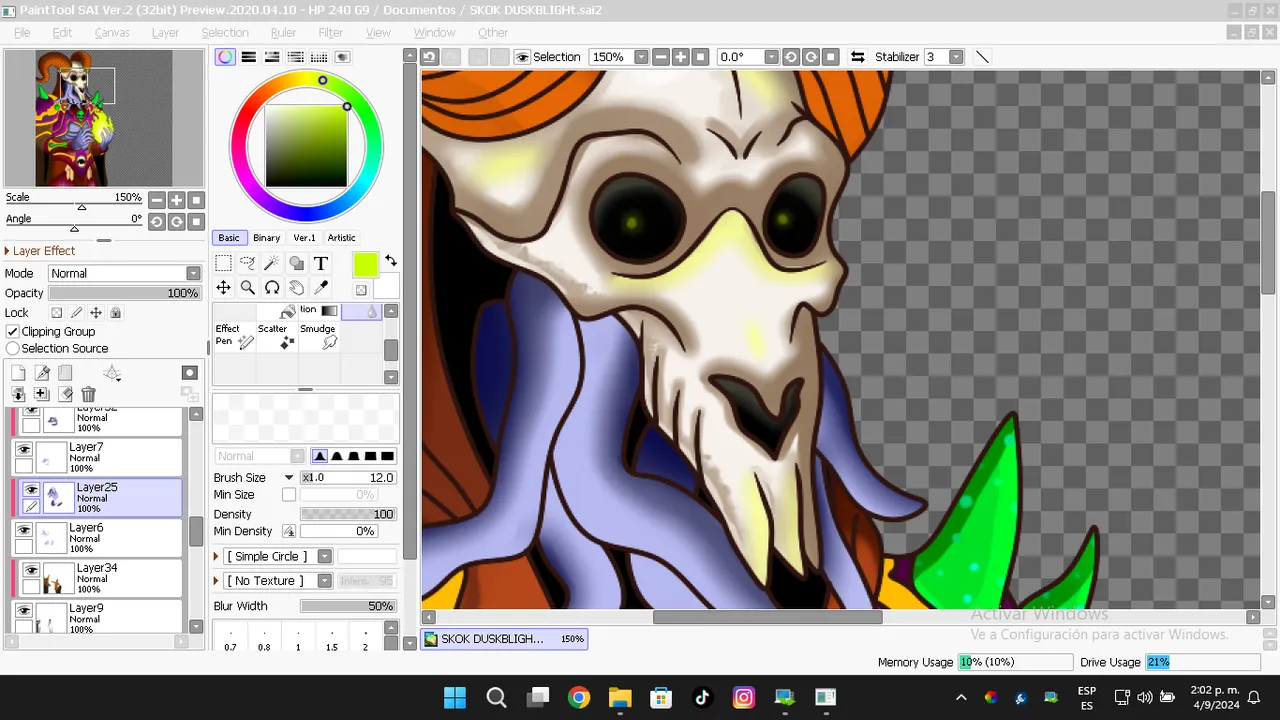Viewport: 1280px width, 720px height.
Task: Hide Layer34 with its eye icon
Action: coord(31,570)
